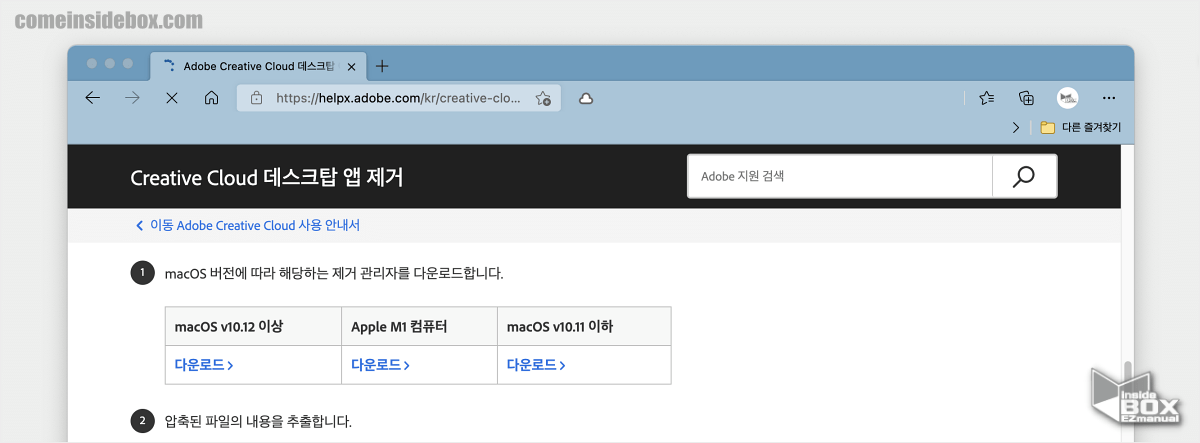Open a new browser tab

tap(382, 66)
